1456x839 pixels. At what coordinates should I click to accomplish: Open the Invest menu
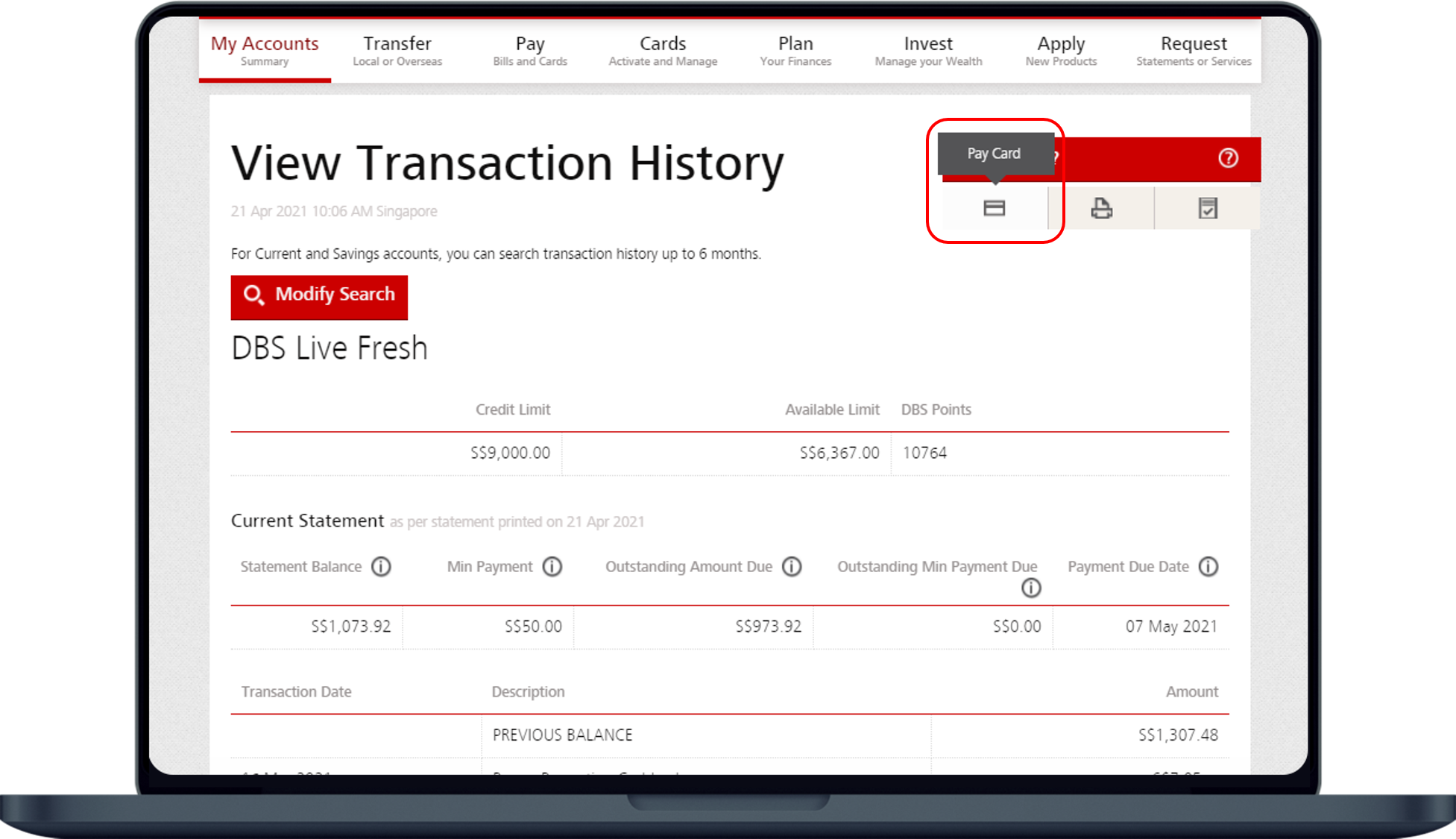click(928, 51)
